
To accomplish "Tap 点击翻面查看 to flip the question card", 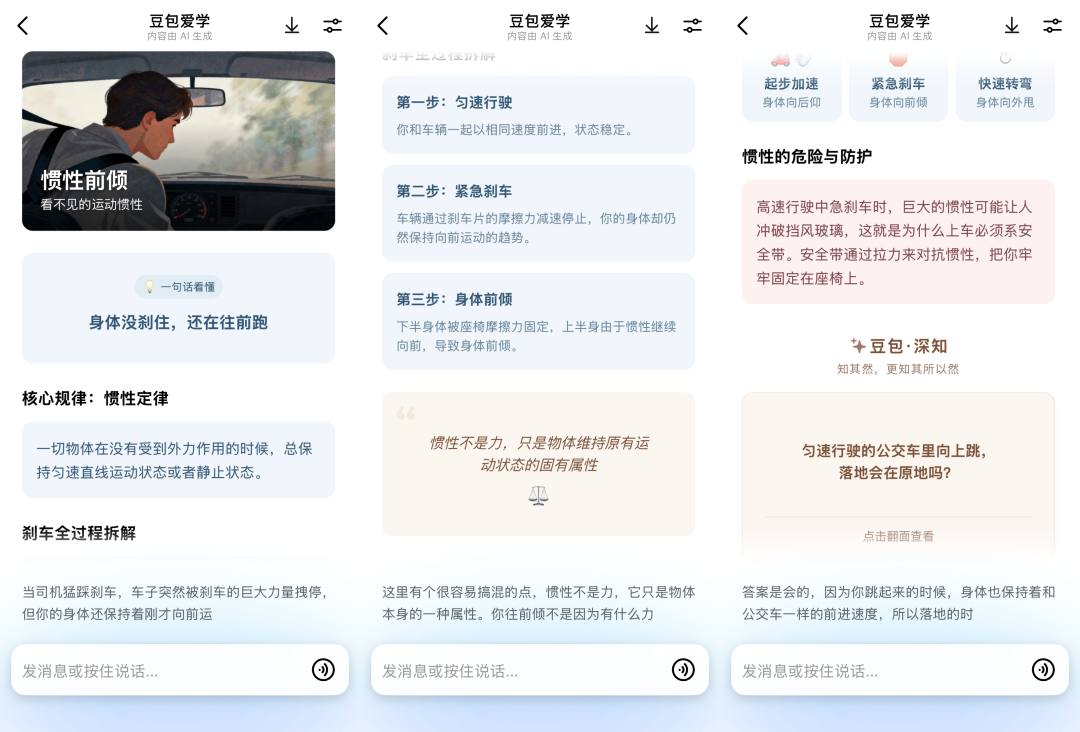I will pyautogui.click(x=898, y=536).
